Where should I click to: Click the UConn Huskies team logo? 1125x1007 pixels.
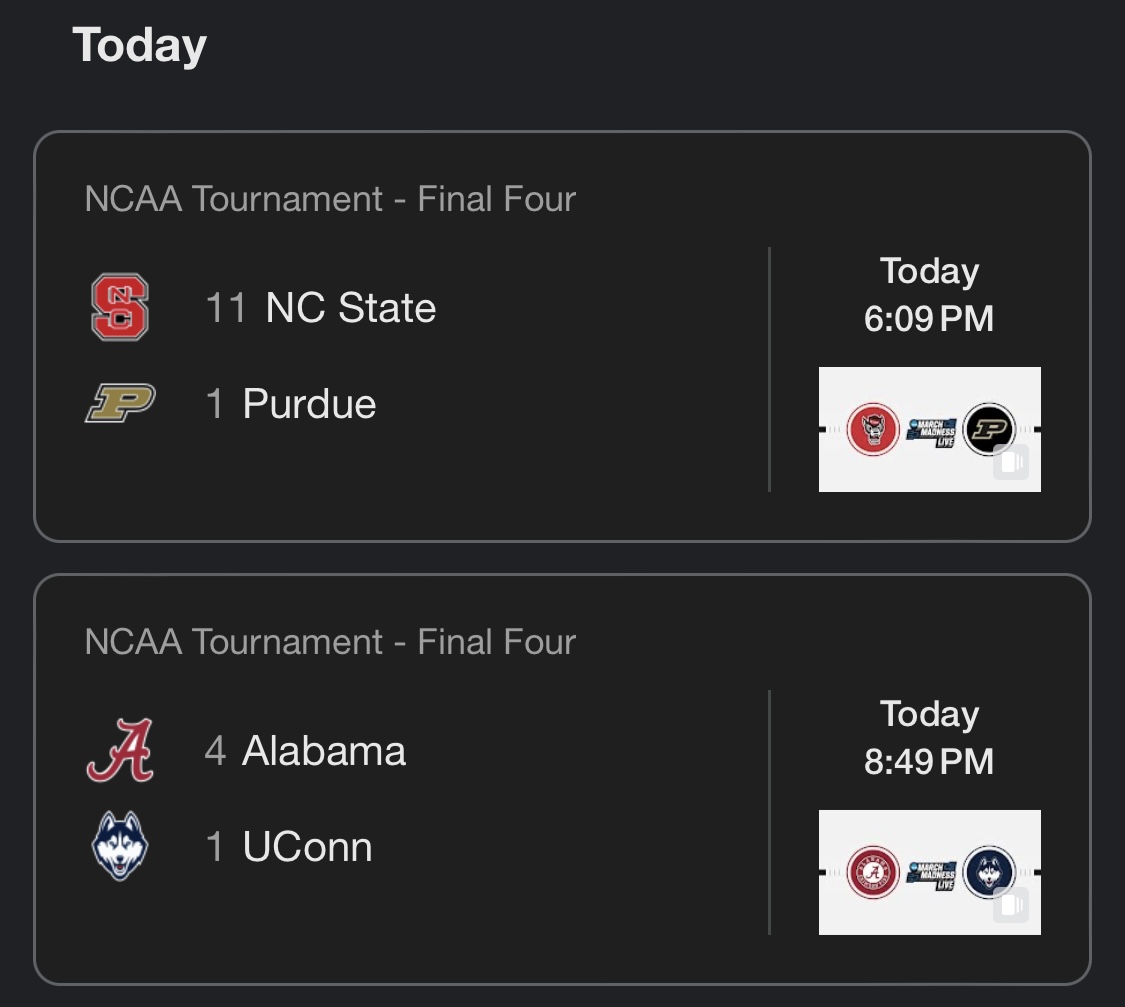tap(120, 846)
